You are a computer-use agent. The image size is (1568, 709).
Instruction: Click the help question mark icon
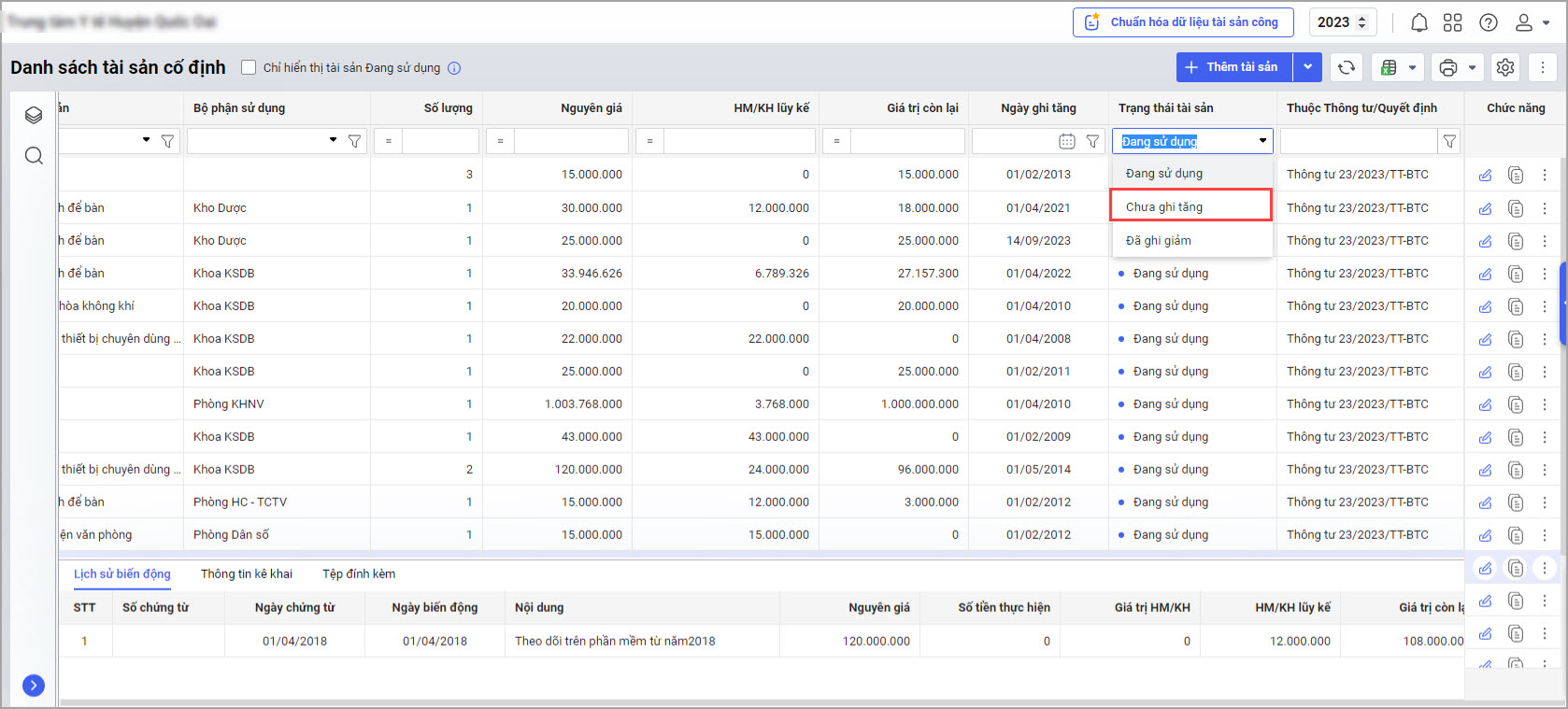coord(1489,22)
